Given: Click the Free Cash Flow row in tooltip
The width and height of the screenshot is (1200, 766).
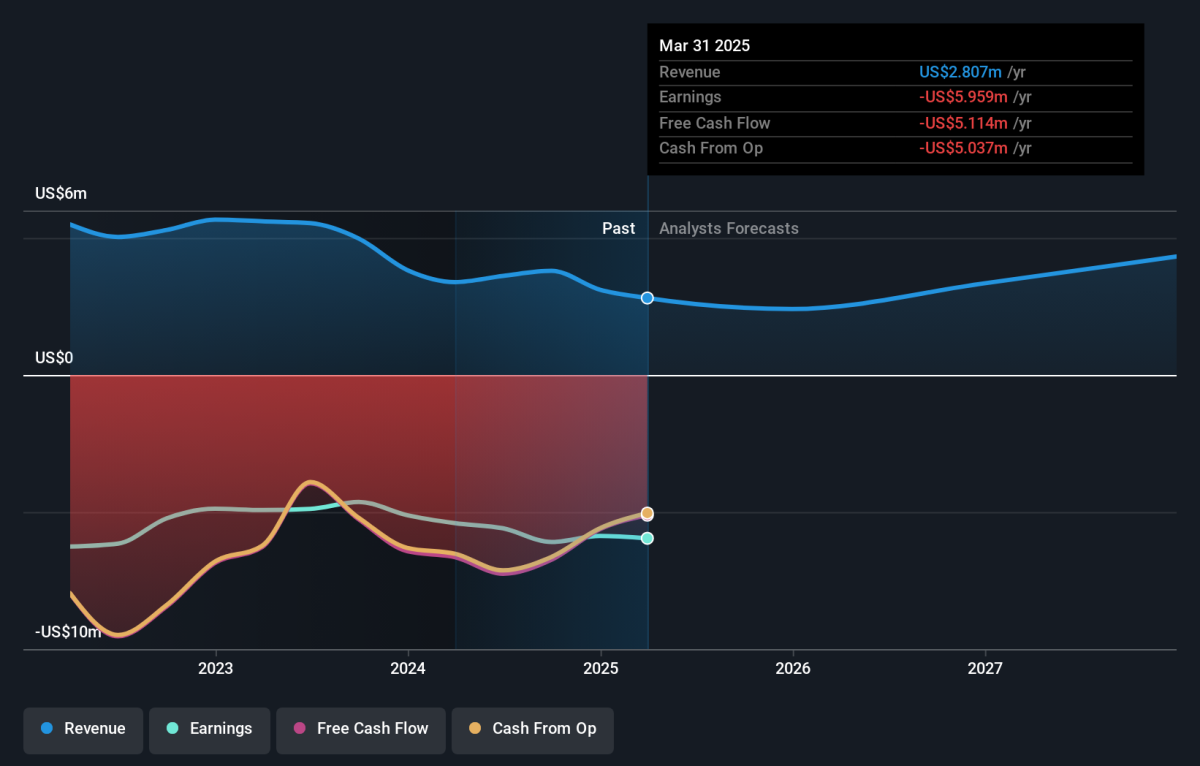Looking at the screenshot, I should [896, 123].
